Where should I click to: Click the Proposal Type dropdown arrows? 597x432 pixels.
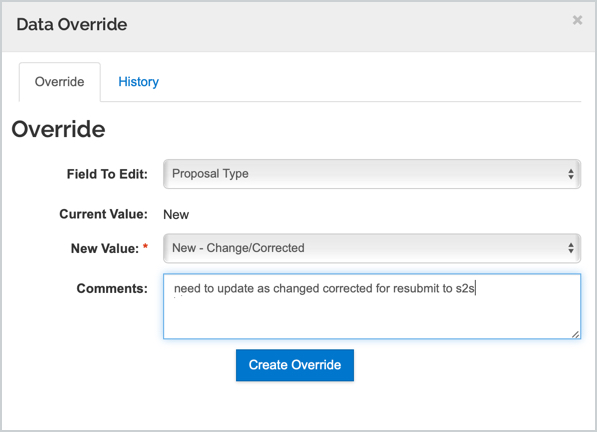[x=571, y=174]
